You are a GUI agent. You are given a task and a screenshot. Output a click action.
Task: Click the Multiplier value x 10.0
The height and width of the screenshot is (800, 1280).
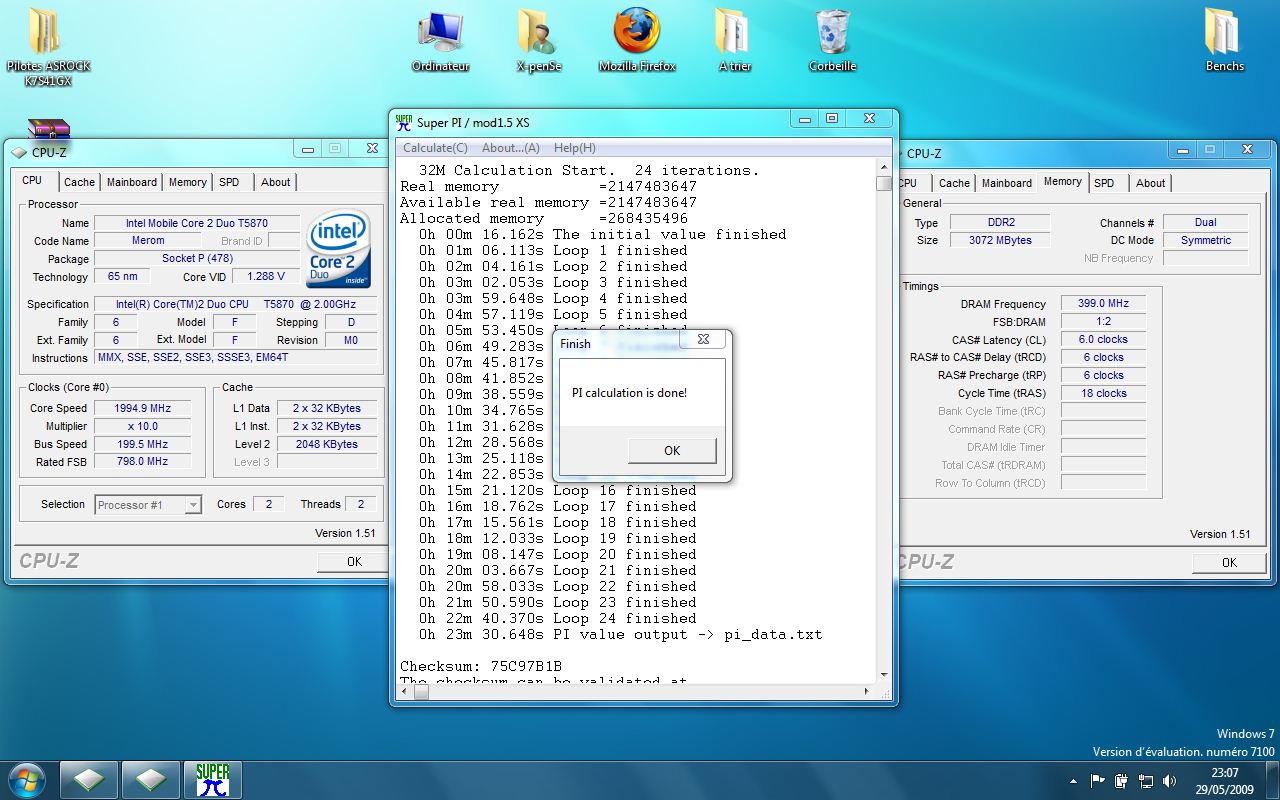coord(143,426)
